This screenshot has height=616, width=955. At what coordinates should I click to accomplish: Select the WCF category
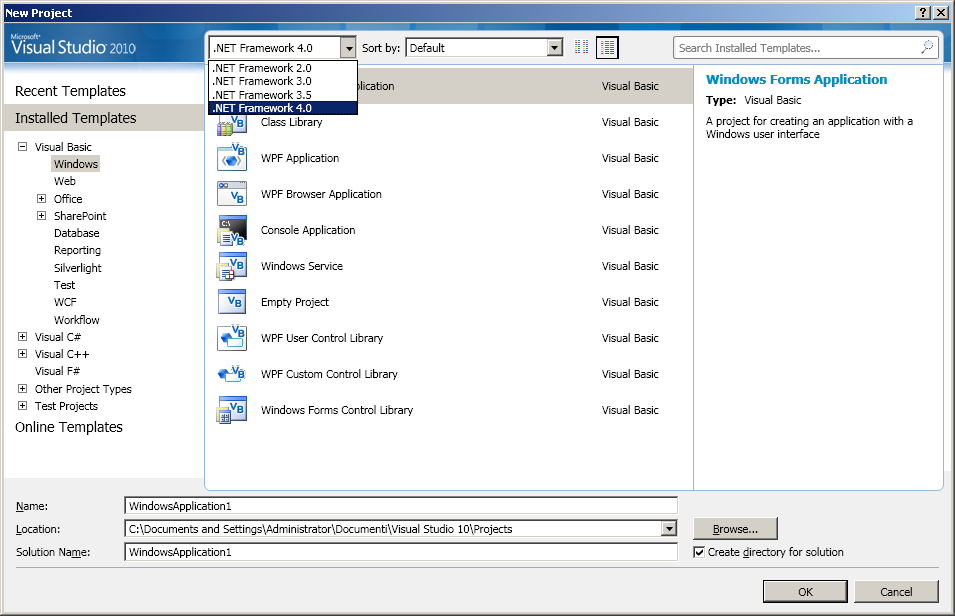(x=65, y=302)
